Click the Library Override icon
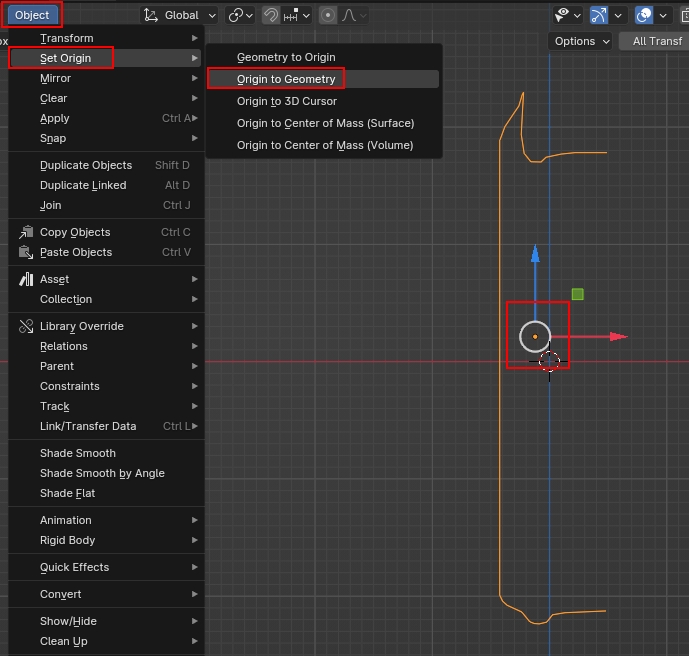This screenshot has height=656, width=689. pyautogui.click(x=26, y=326)
